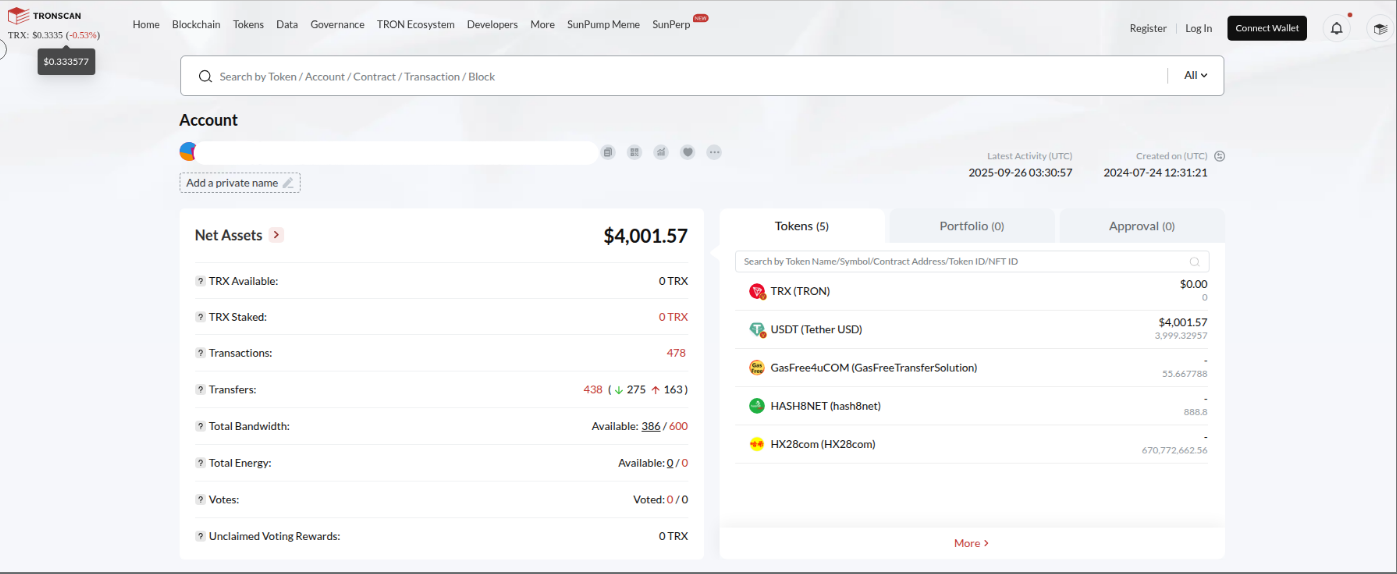The image size is (1397, 574).
Task: Show help for Total Bandwidth
Action: click(x=200, y=426)
